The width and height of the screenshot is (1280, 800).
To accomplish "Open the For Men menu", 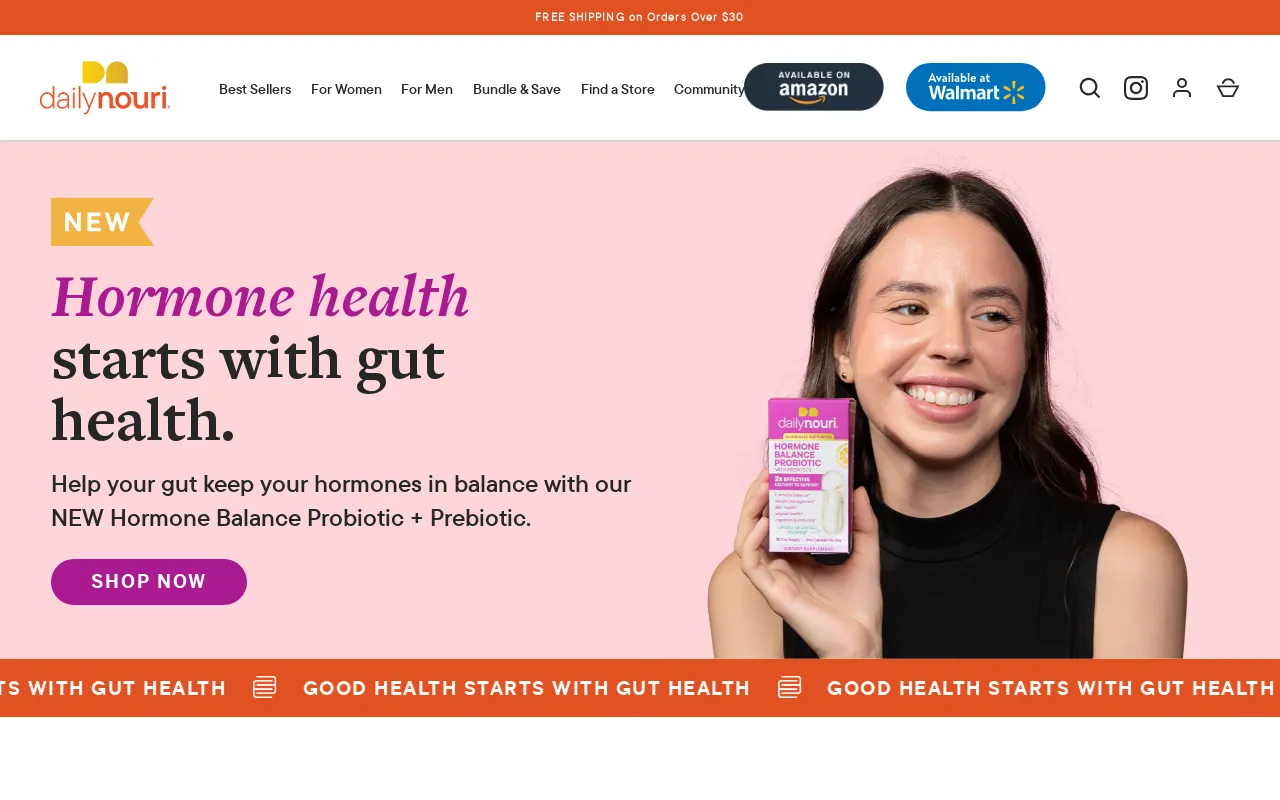I will (x=427, y=89).
